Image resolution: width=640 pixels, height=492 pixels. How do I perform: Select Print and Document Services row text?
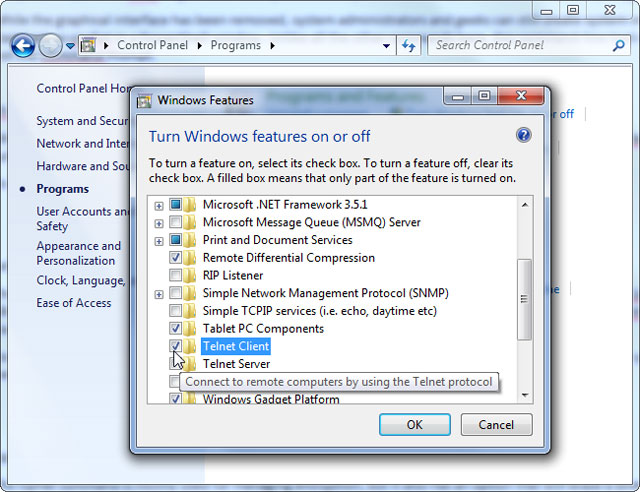click(x=278, y=240)
